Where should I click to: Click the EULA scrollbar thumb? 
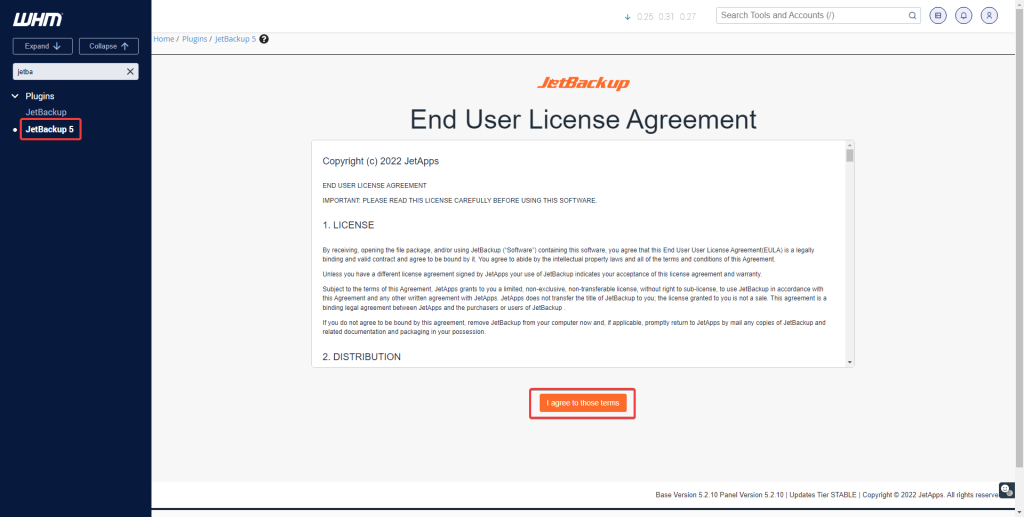[x=849, y=155]
